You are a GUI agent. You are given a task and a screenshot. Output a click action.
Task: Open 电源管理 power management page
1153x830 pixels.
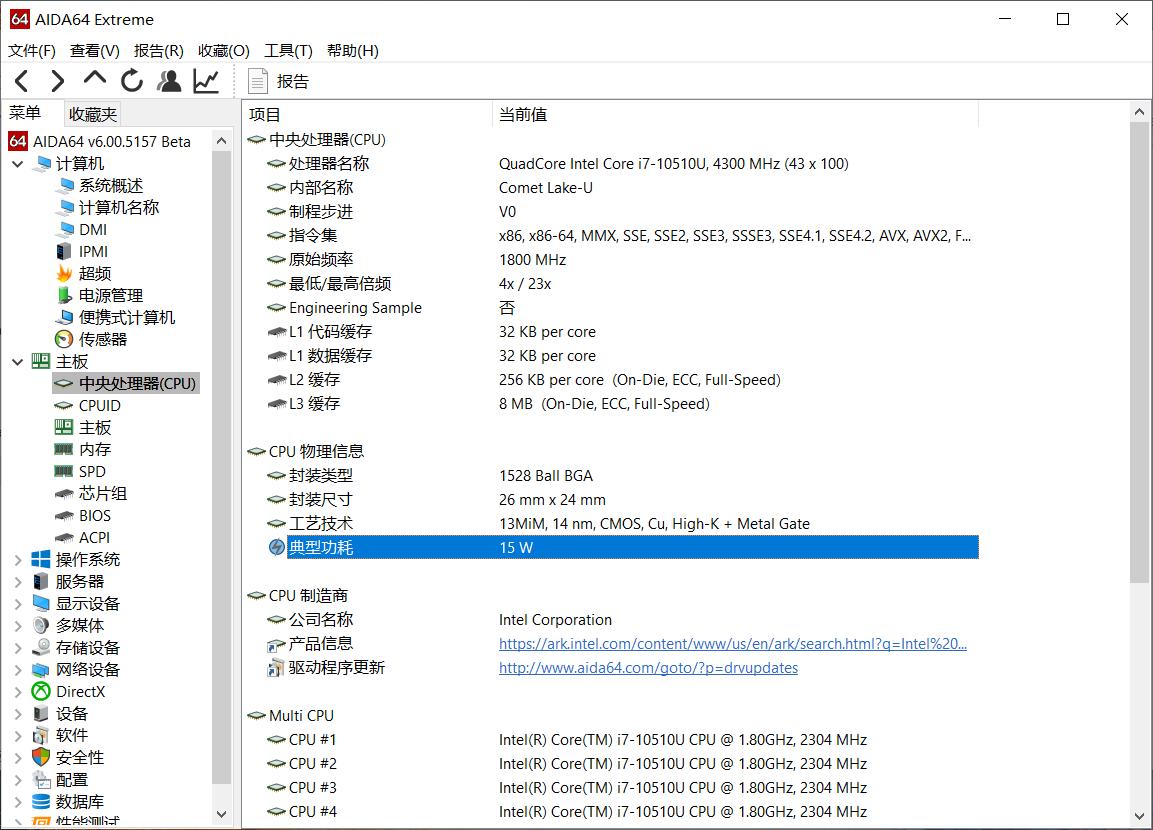pyautogui.click(x=110, y=295)
